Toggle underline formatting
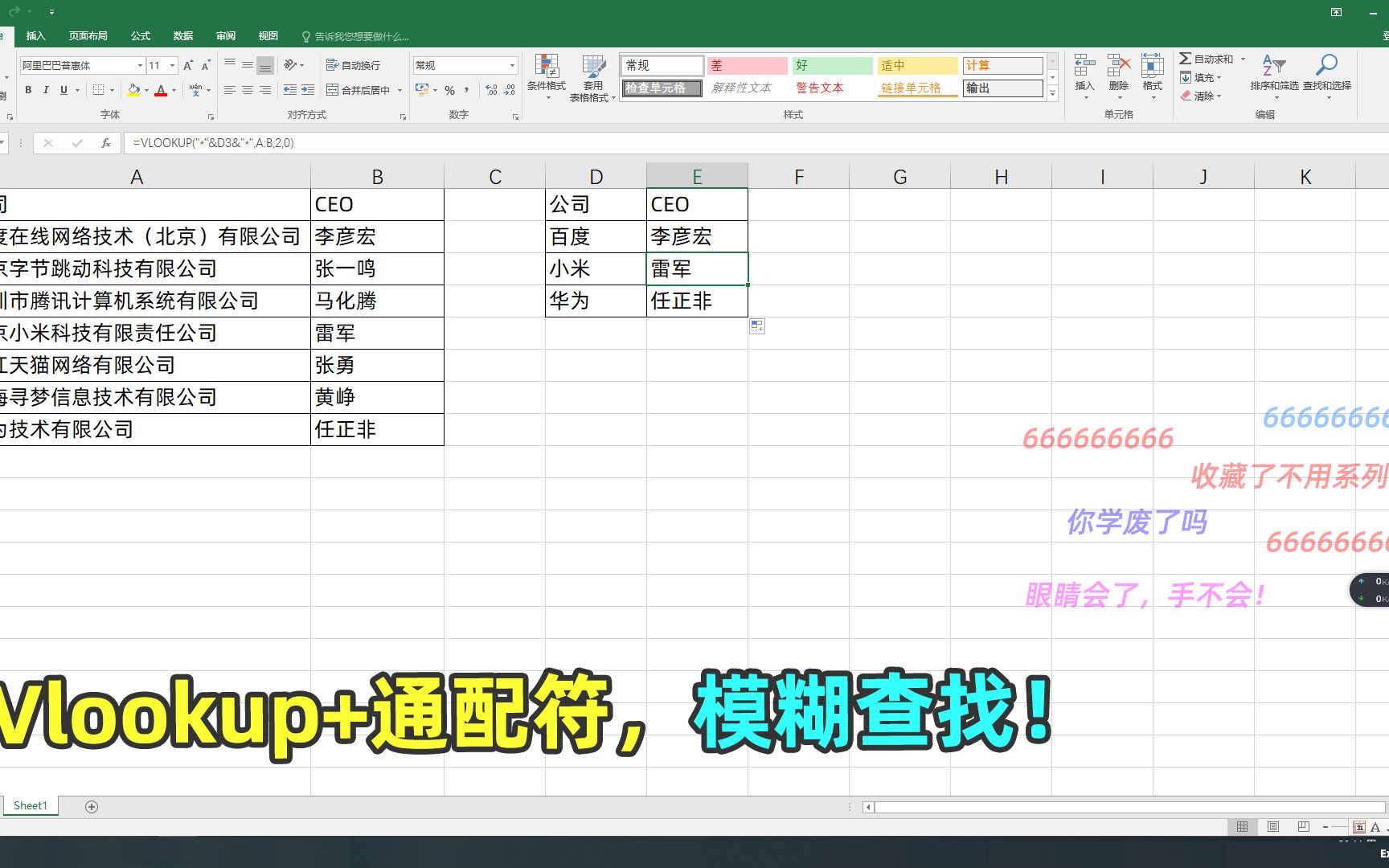1389x868 pixels. point(64,90)
